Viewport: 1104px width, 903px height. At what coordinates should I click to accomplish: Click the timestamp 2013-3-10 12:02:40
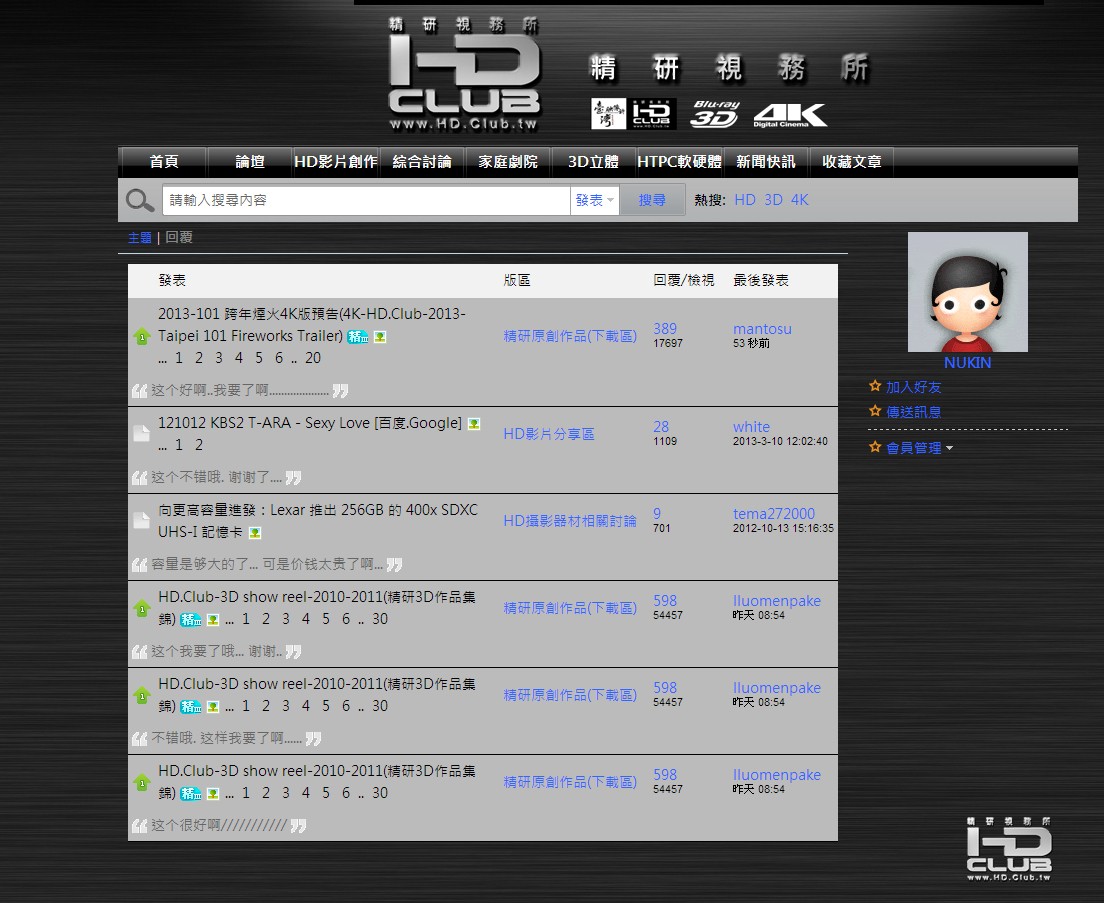(x=780, y=441)
